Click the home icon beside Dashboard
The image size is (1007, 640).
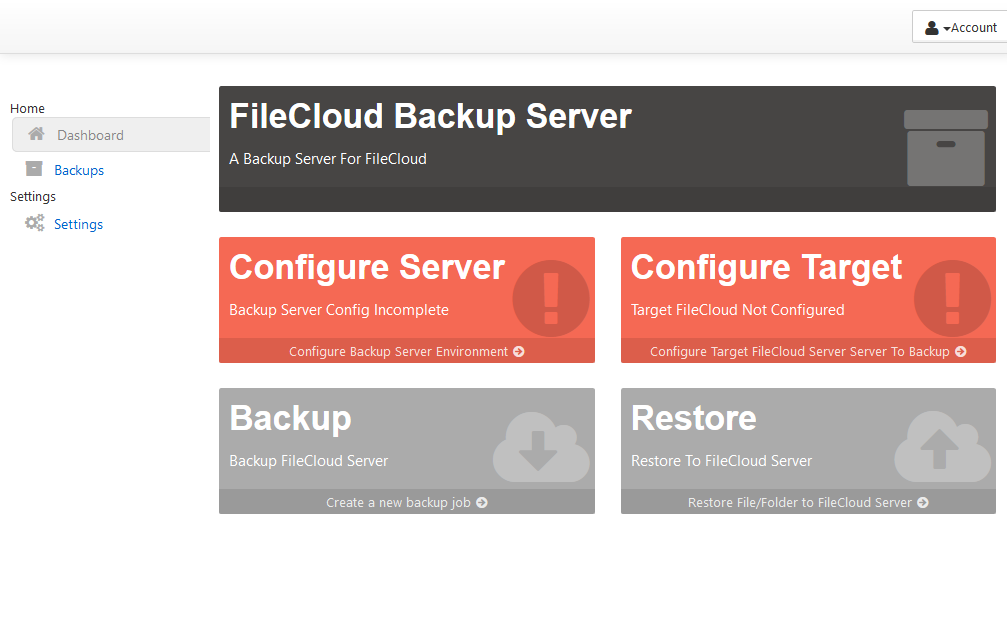36,134
